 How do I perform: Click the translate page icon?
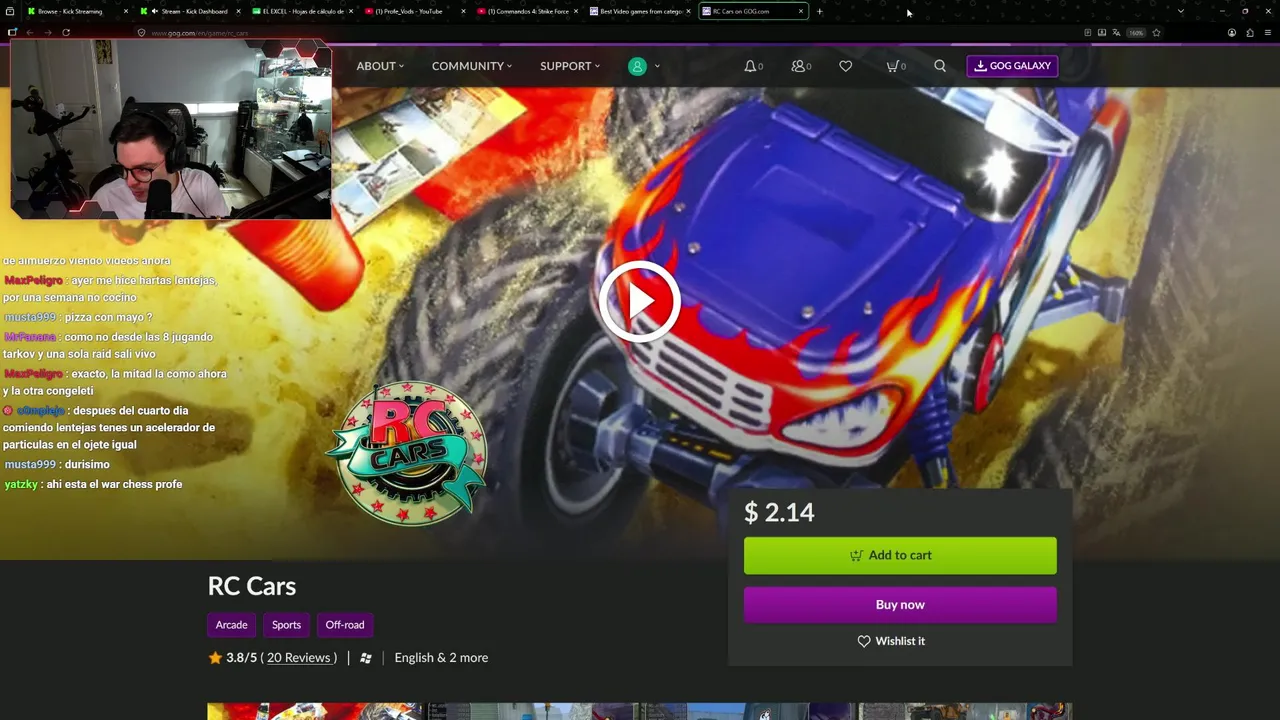1116,33
